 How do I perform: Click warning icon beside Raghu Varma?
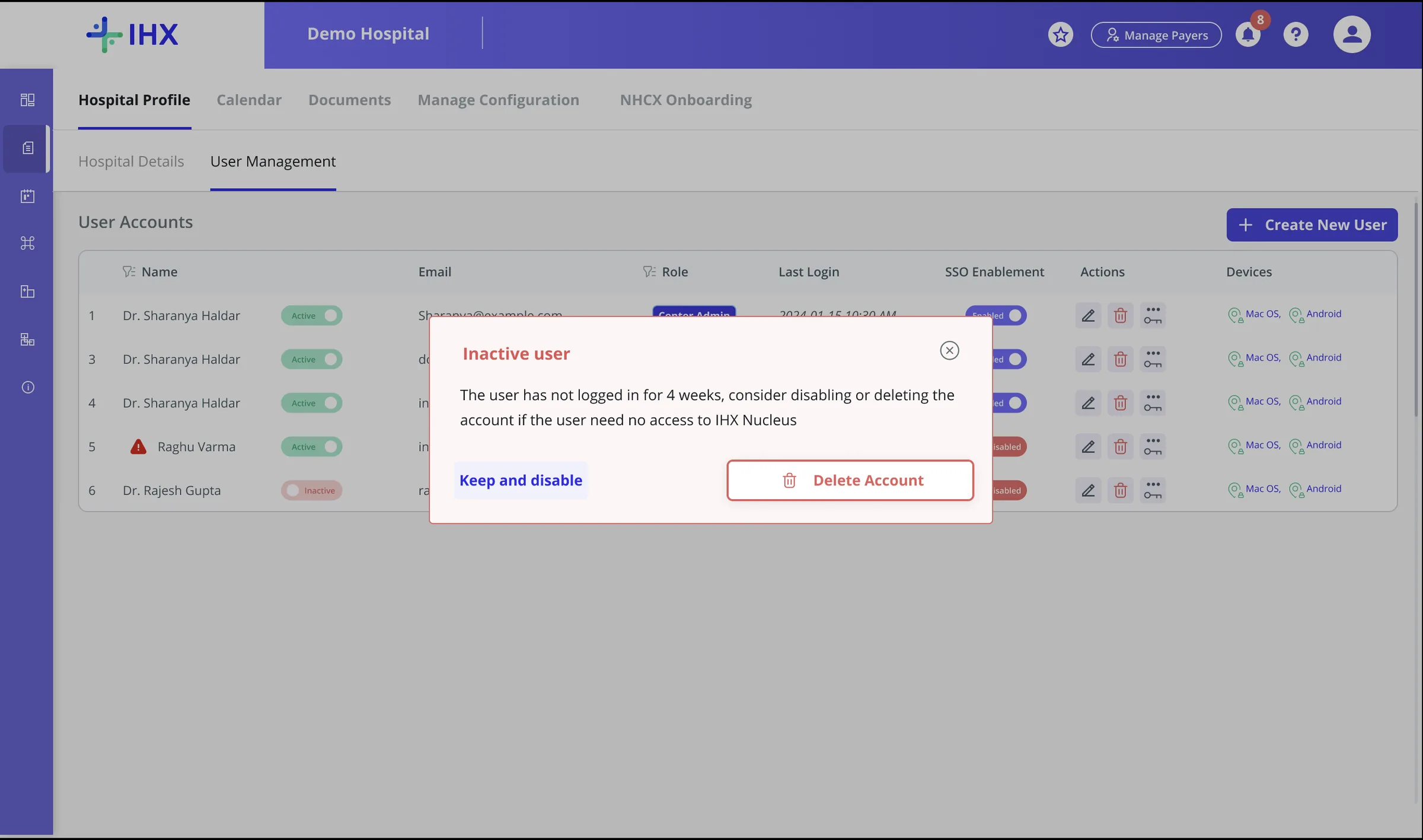(138, 447)
